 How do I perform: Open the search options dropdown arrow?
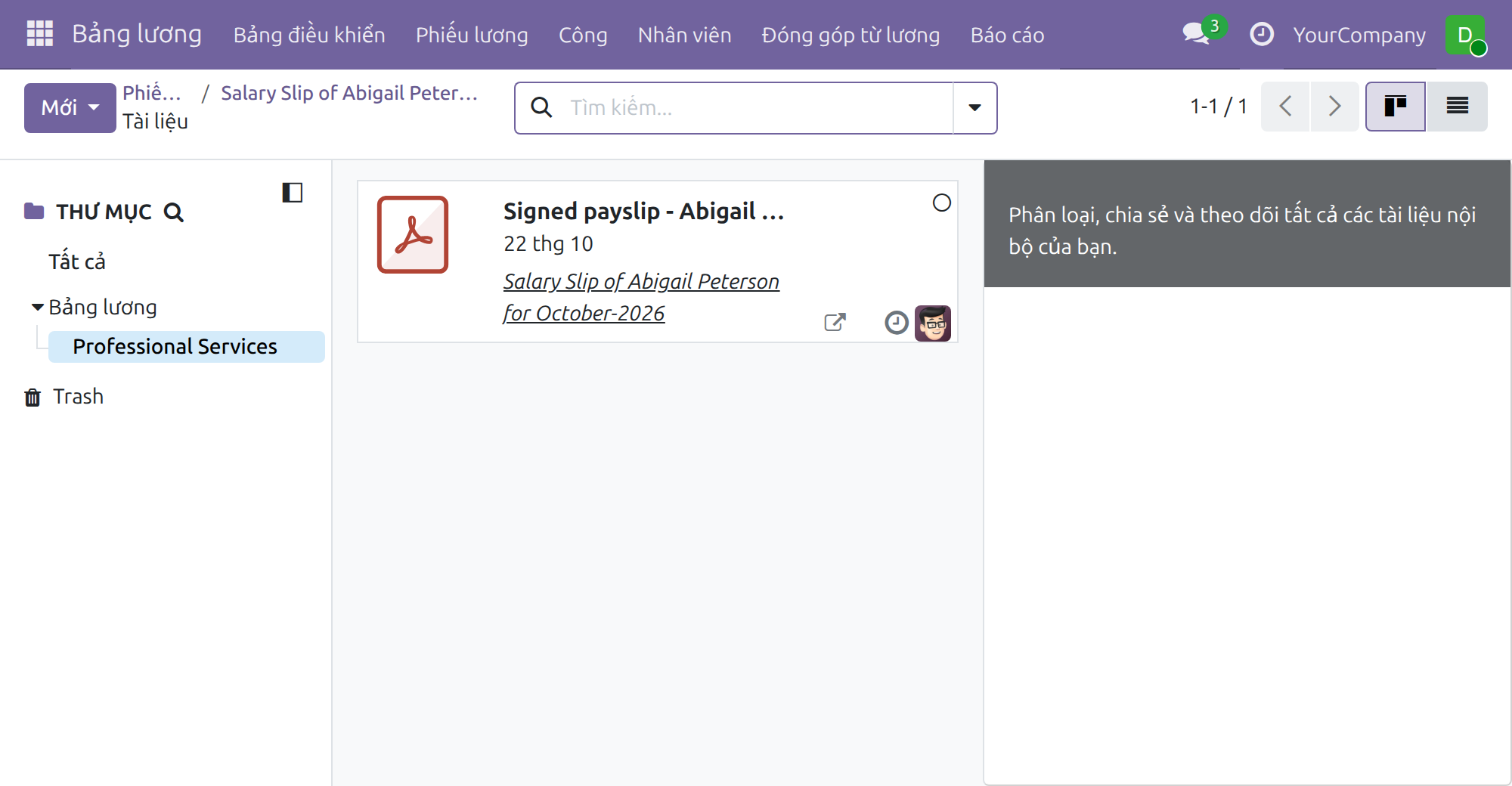[974, 108]
